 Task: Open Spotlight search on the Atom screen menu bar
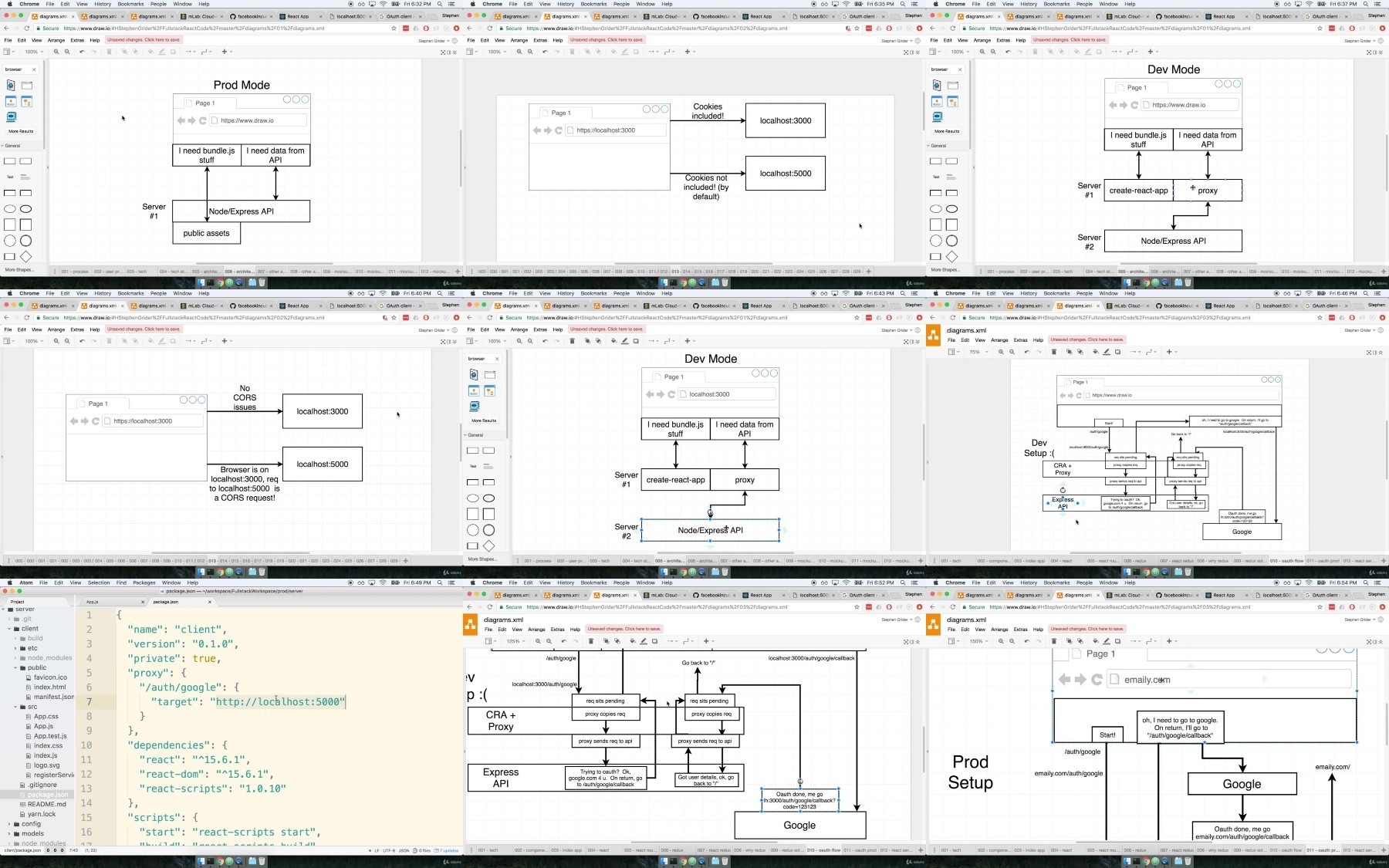440,583
